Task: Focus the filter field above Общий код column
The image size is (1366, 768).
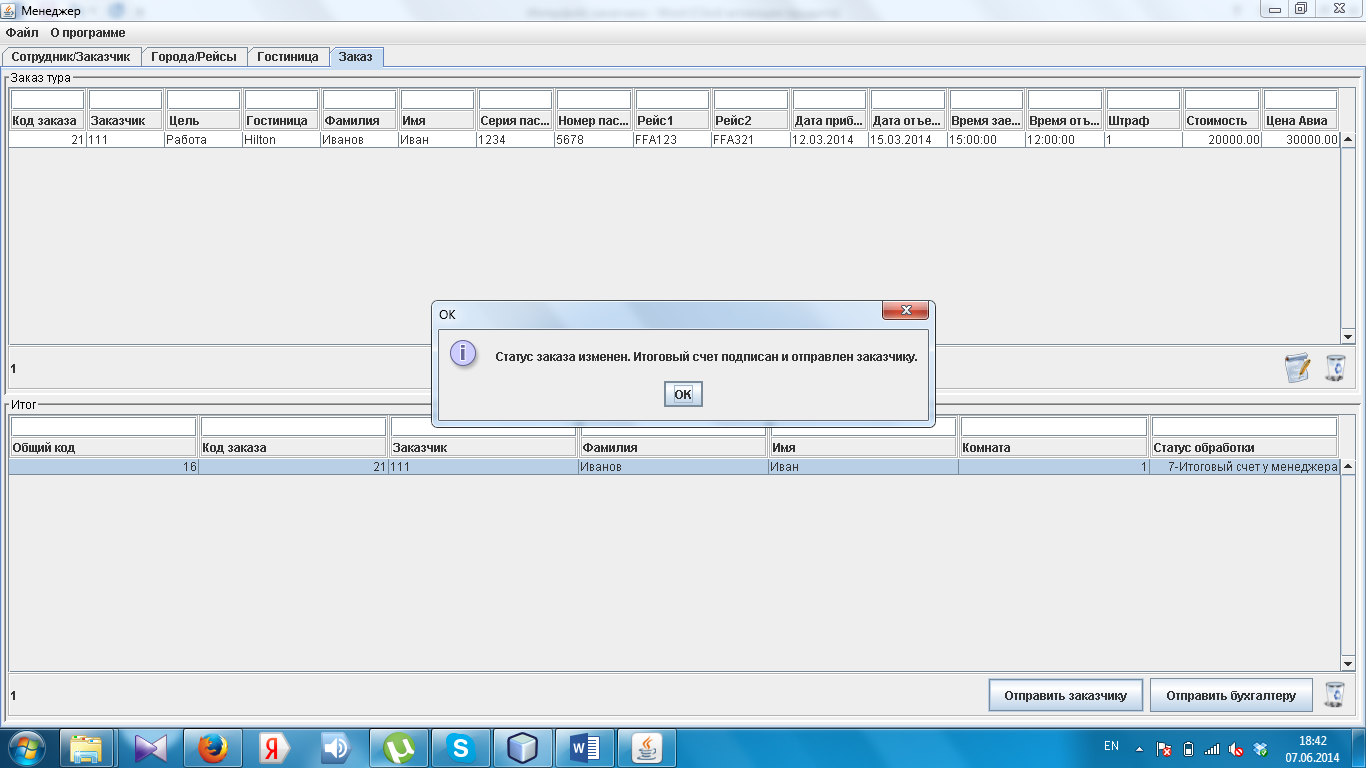Action: point(104,427)
